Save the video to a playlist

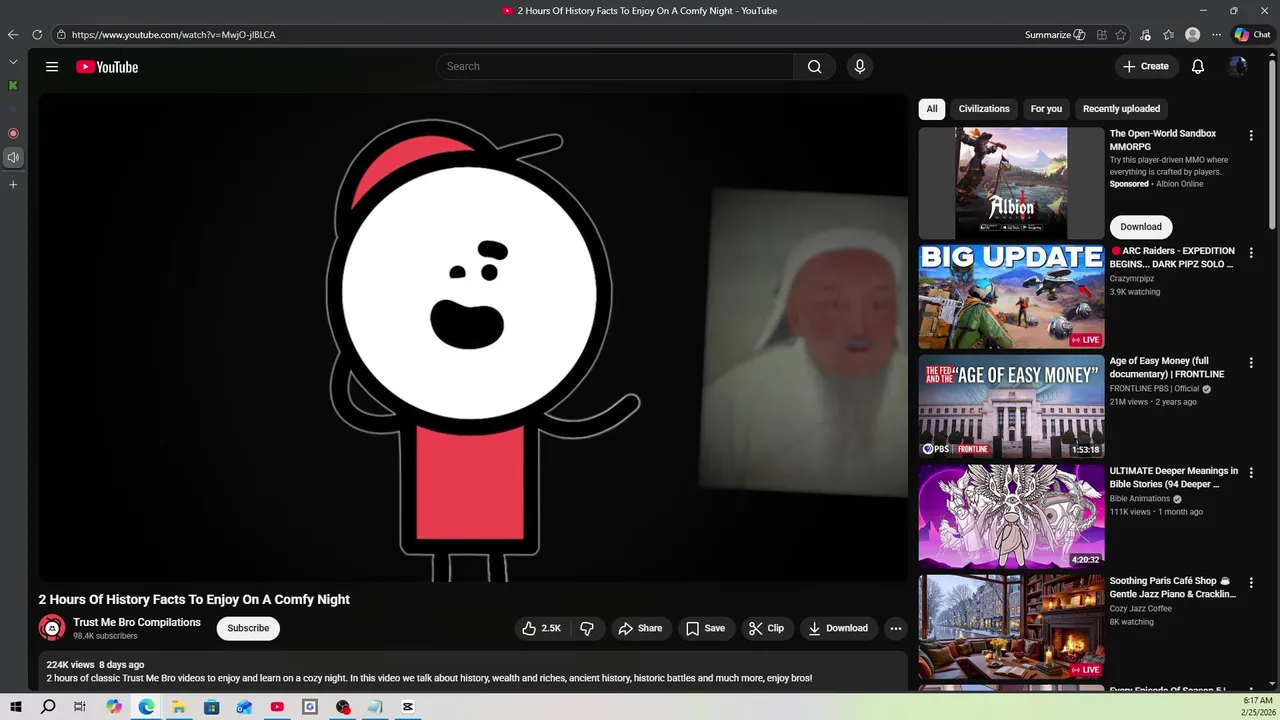(705, 628)
